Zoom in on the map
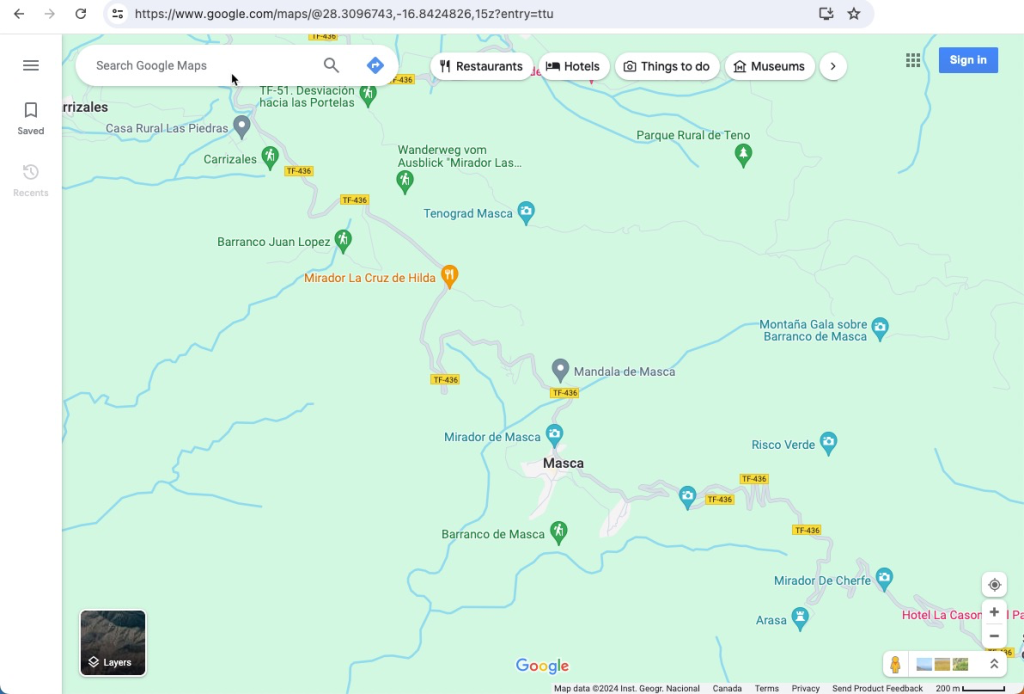This screenshot has height=694, width=1024. pos(994,612)
